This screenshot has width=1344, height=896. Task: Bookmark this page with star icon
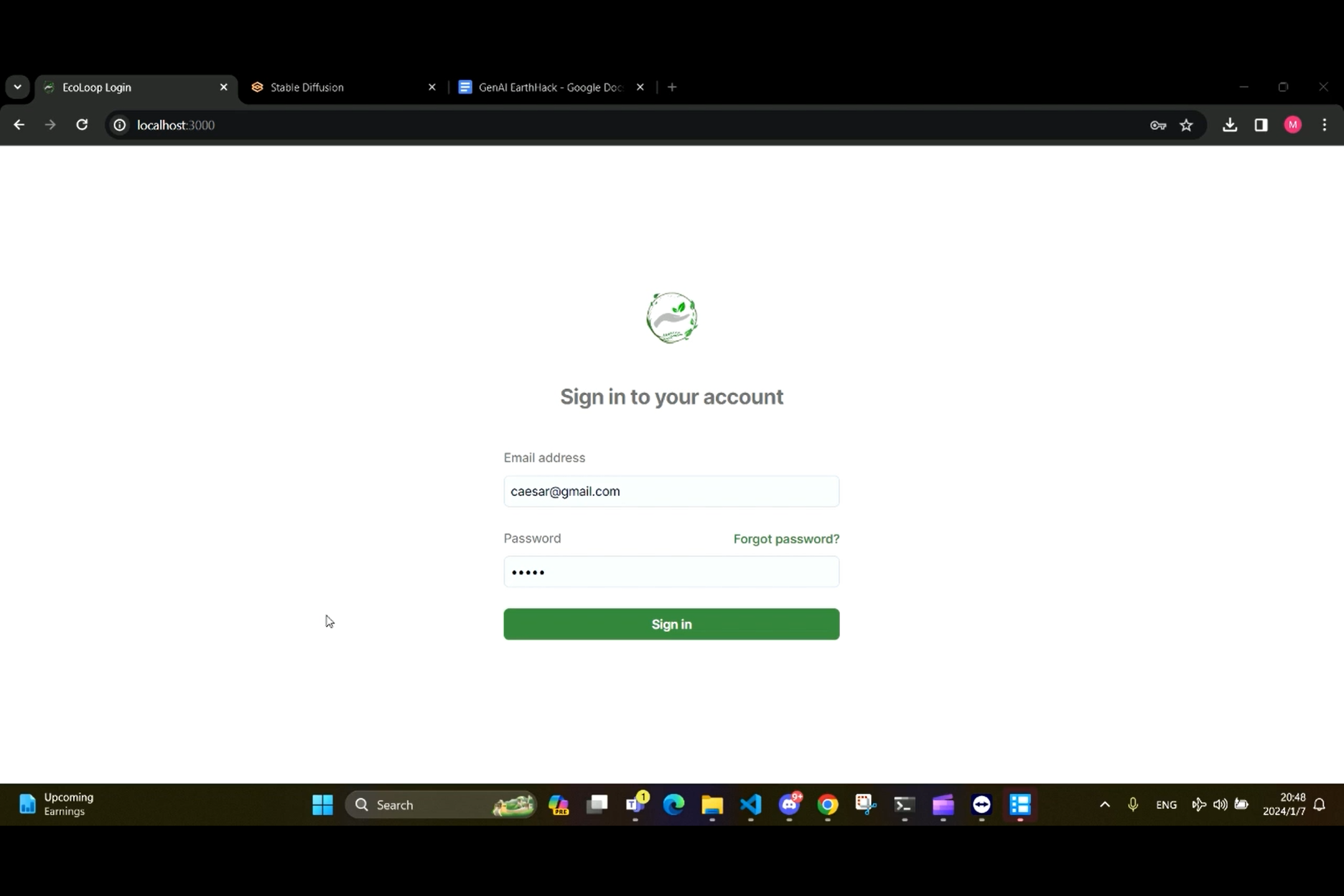pyautogui.click(x=1186, y=125)
